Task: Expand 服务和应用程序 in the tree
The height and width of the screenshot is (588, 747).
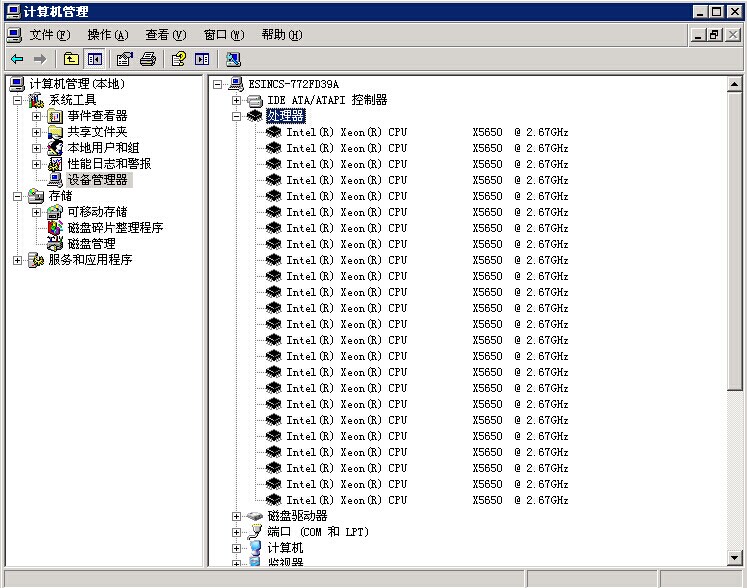Action: coord(17,260)
